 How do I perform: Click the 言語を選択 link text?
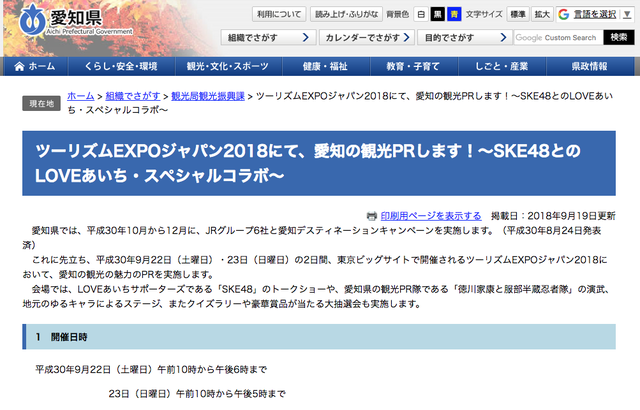click(595, 14)
